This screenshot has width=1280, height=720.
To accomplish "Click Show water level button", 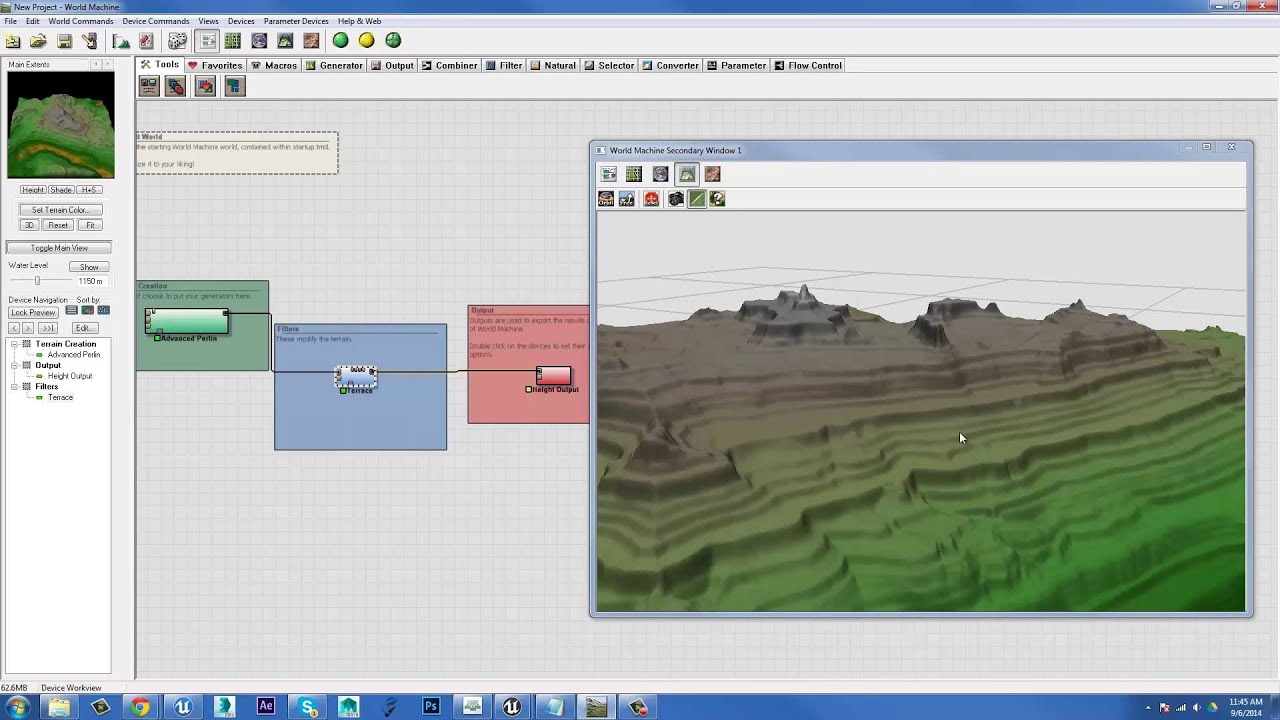I will (89, 267).
